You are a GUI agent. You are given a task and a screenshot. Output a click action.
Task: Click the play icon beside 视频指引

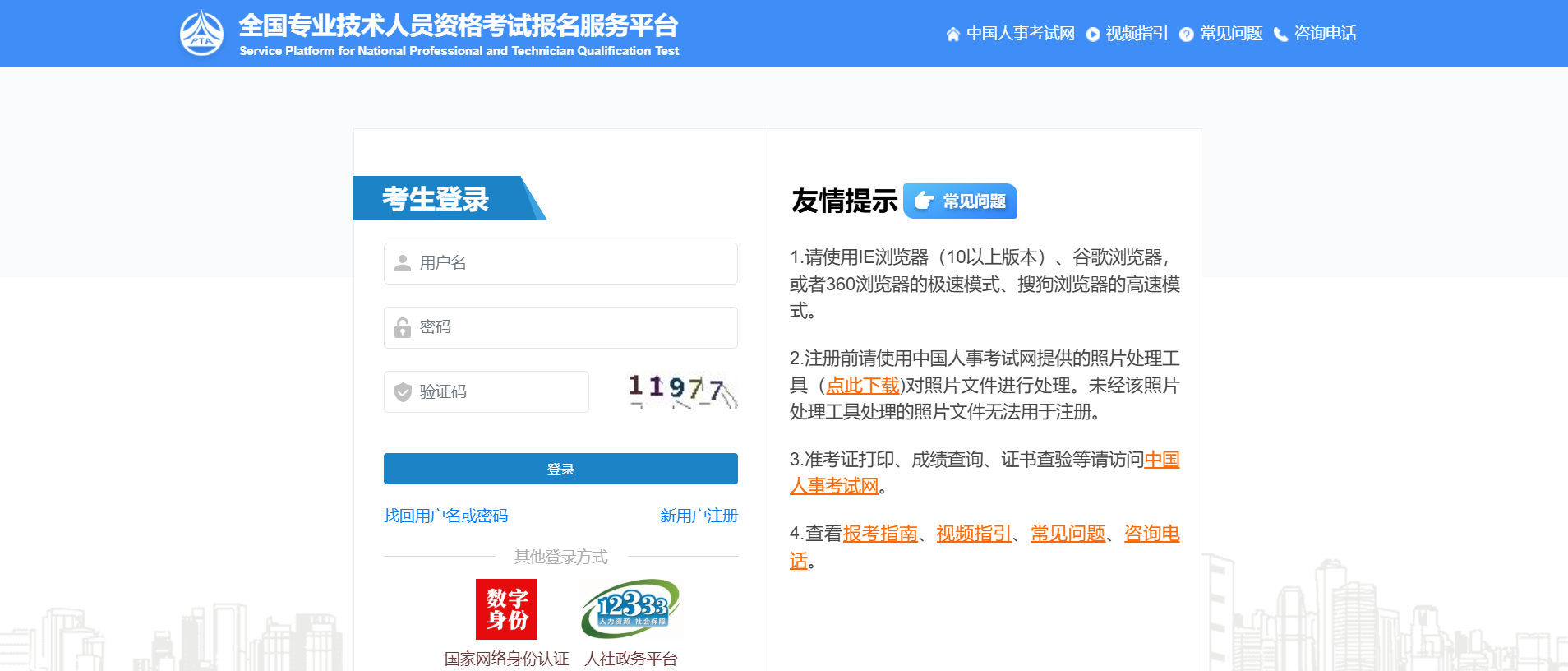(x=1092, y=35)
